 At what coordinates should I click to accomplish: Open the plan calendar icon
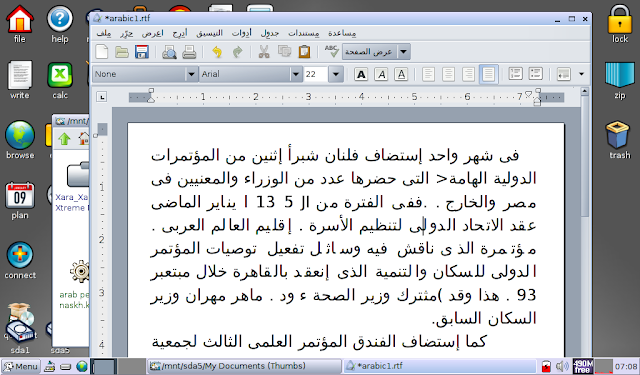tap(20, 200)
